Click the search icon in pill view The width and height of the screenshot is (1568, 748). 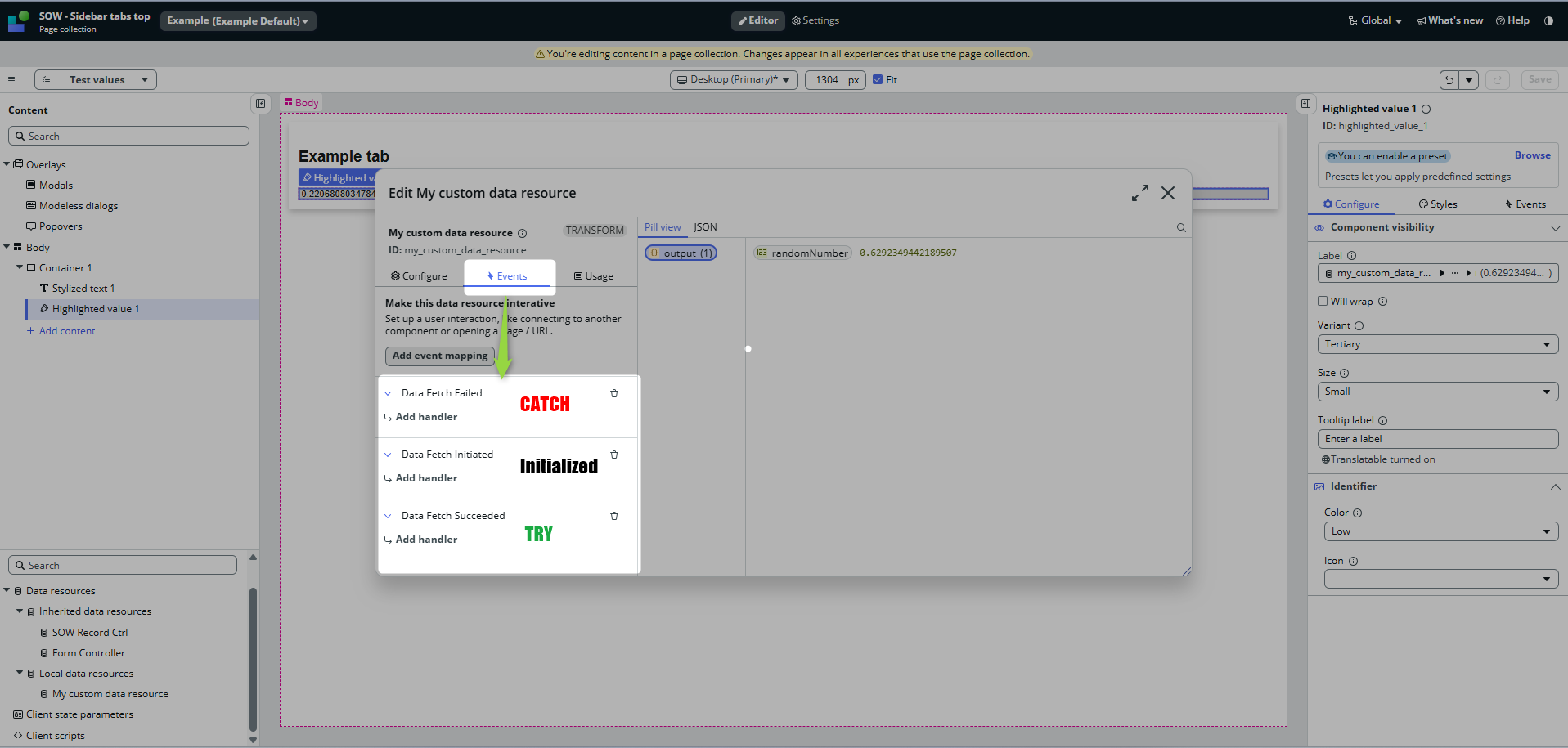tap(1181, 228)
